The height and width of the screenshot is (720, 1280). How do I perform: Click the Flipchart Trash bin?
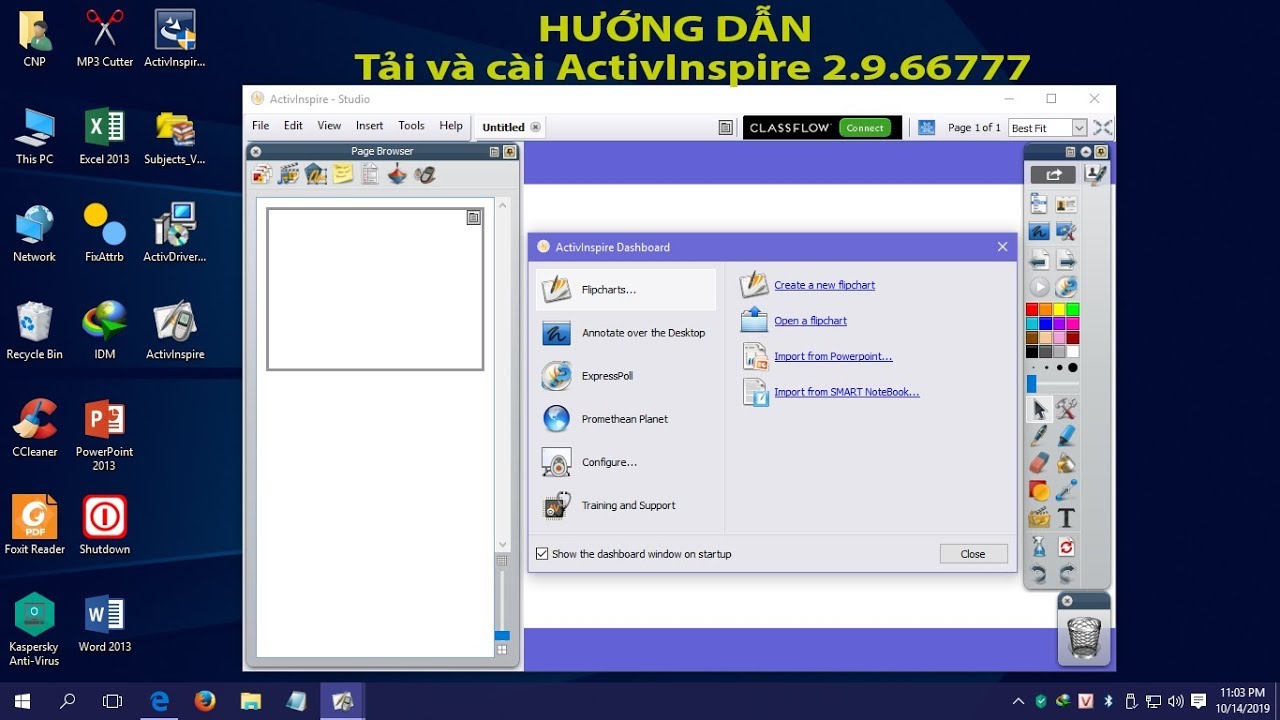(x=1084, y=637)
